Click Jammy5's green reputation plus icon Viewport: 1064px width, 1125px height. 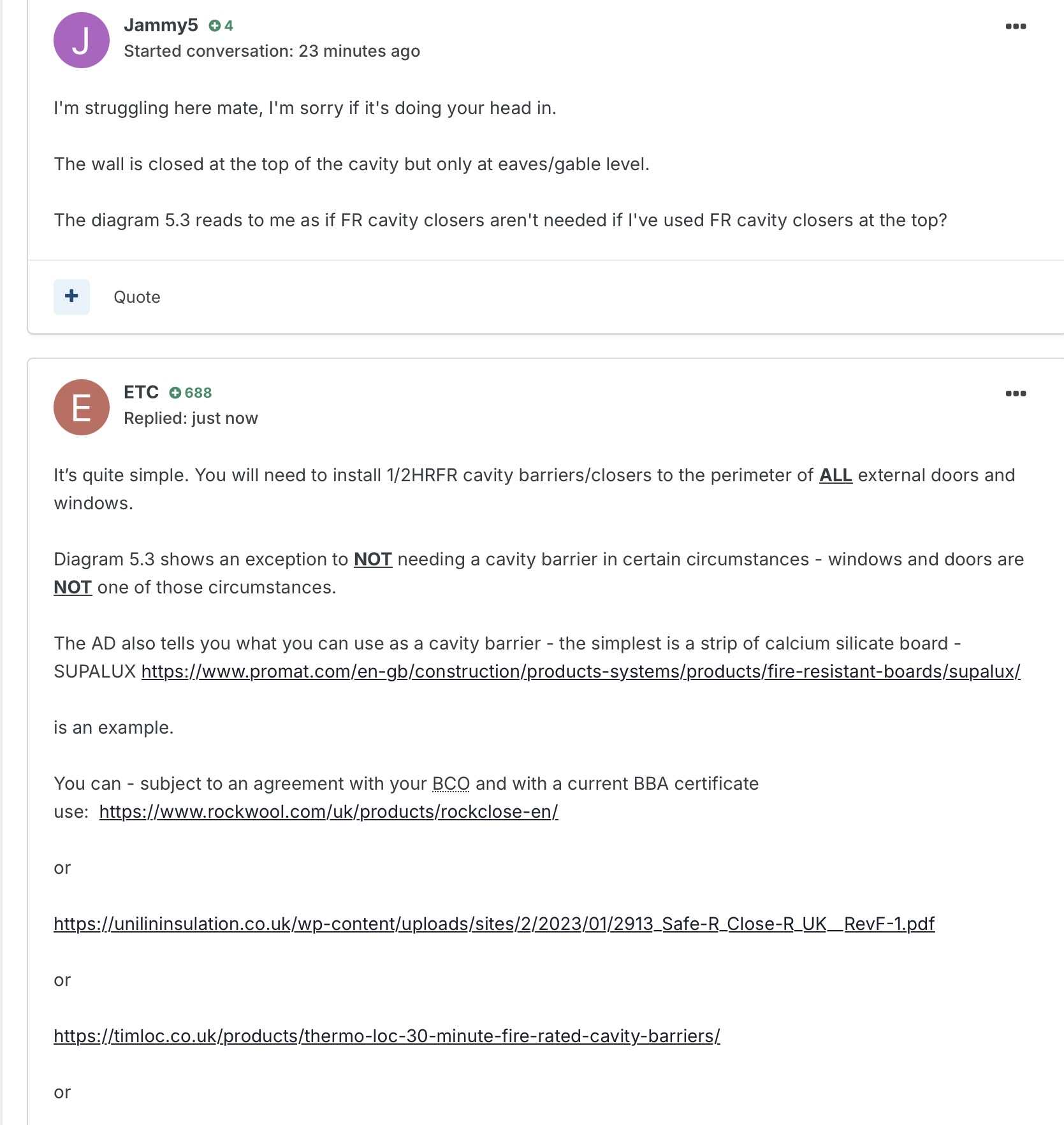[215, 25]
